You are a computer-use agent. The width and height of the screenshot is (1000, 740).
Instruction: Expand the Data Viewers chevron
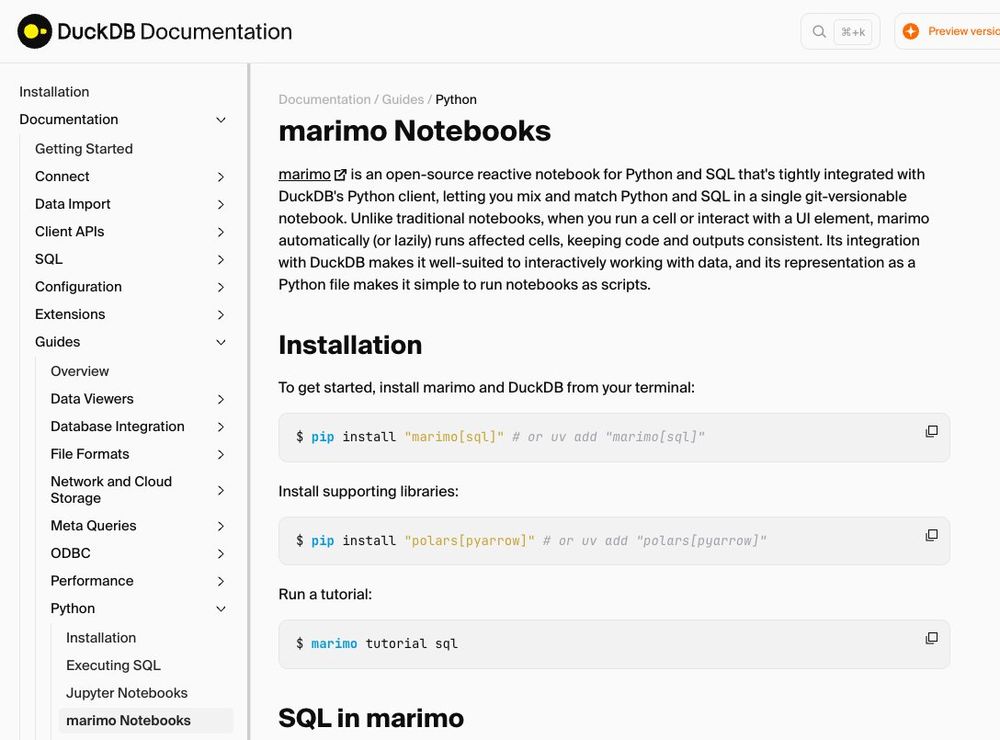221,399
